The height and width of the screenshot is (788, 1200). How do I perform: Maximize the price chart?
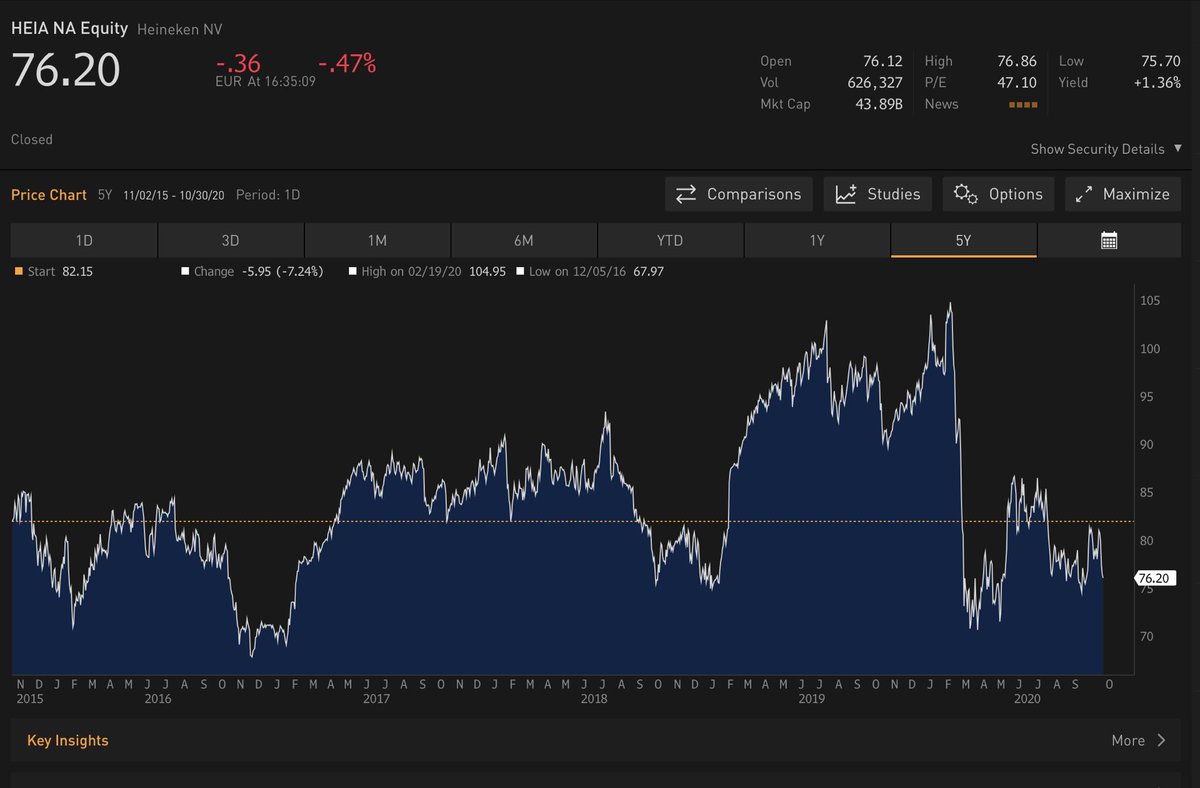coord(1123,194)
